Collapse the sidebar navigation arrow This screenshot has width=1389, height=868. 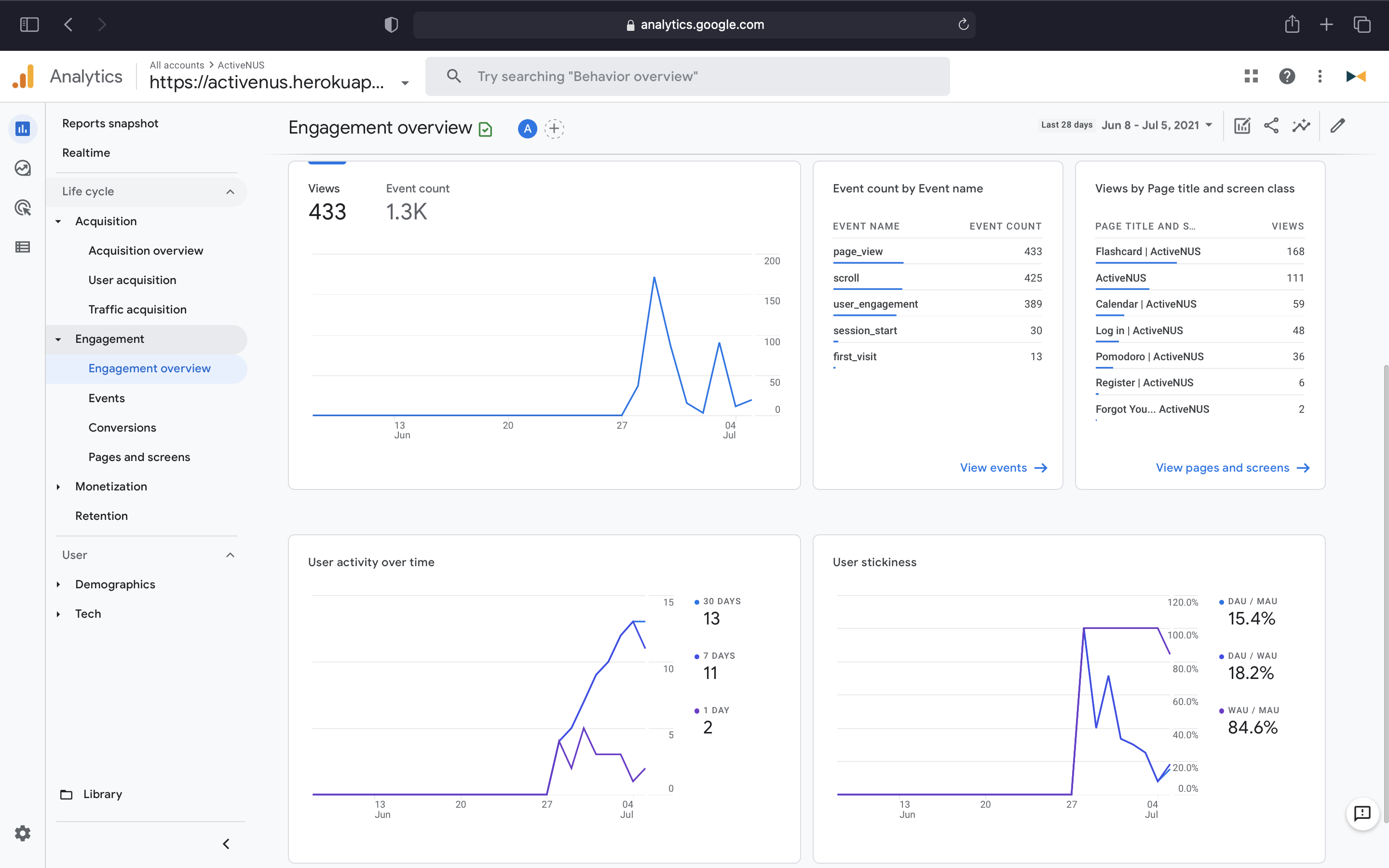tap(226, 843)
